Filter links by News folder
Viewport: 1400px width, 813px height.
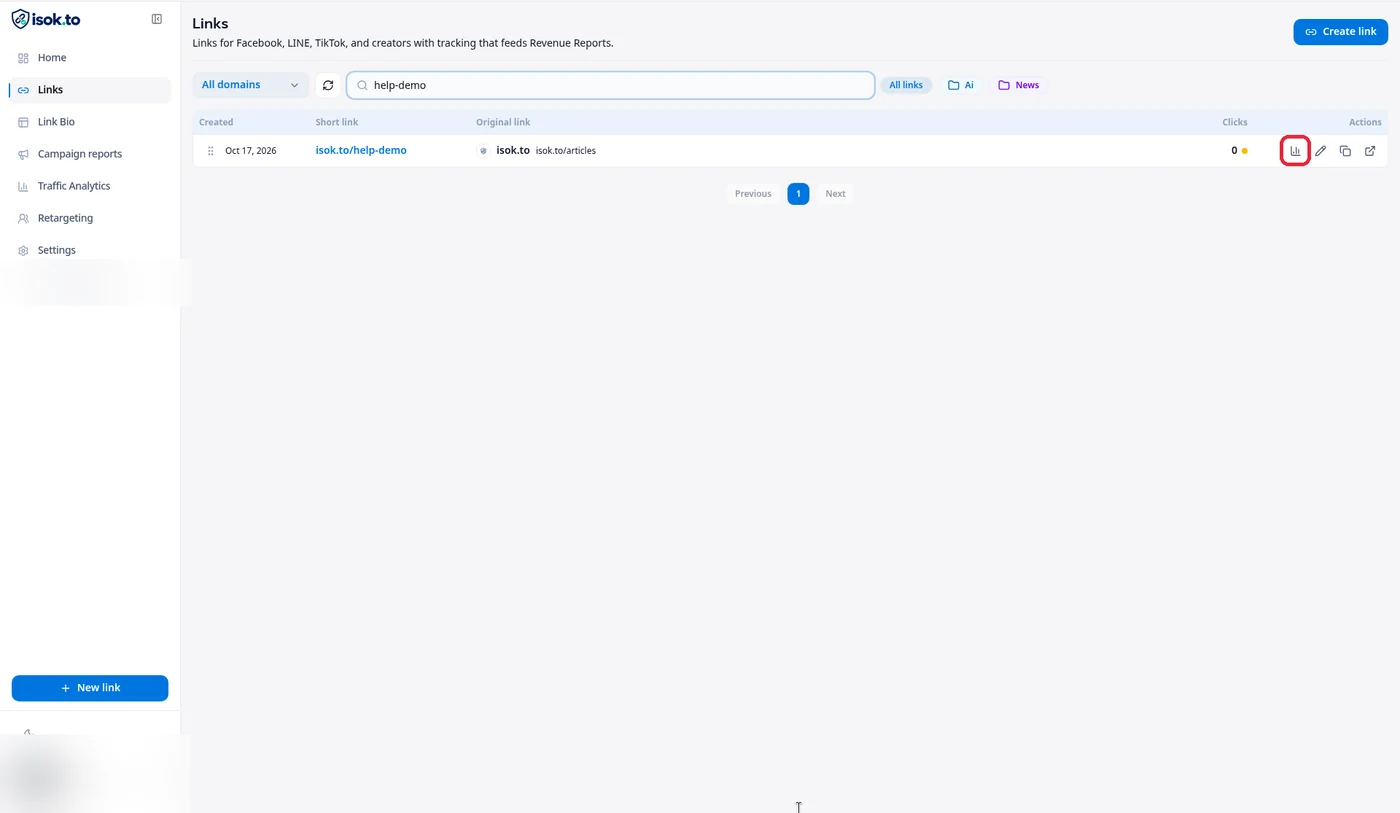pyautogui.click(x=1019, y=85)
